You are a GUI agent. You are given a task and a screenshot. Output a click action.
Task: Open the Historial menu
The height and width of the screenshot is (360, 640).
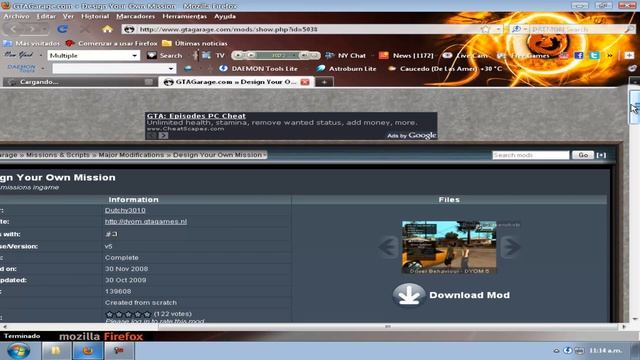(95, 16)
